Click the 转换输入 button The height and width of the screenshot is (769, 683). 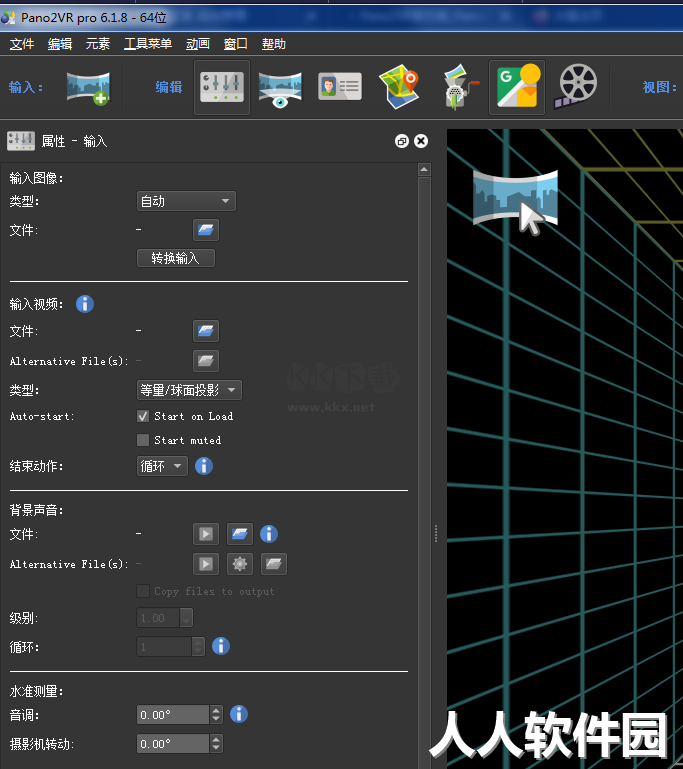[x=176, y=258]
